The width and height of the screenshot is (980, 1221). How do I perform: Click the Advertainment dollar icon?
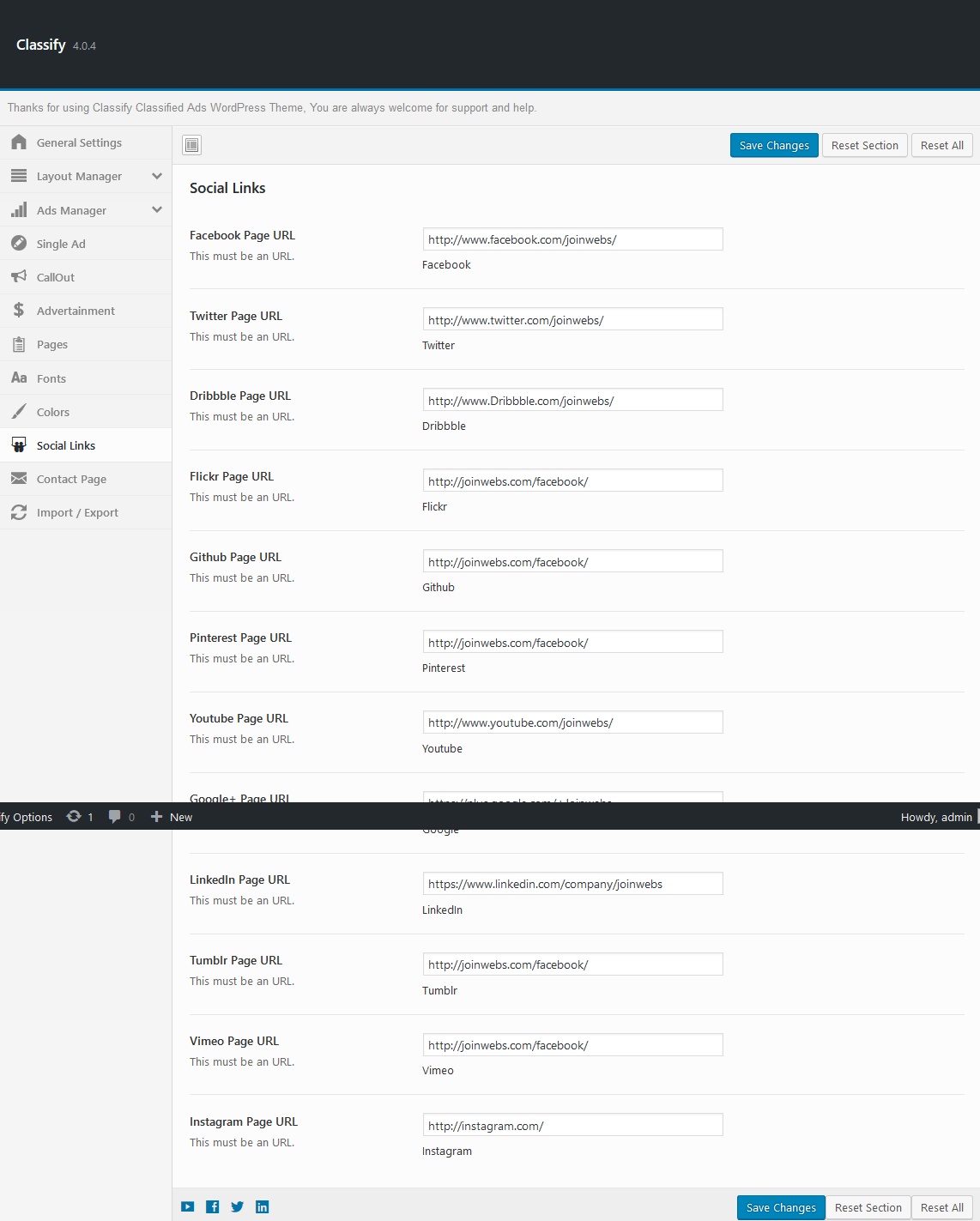pos(19,310)
